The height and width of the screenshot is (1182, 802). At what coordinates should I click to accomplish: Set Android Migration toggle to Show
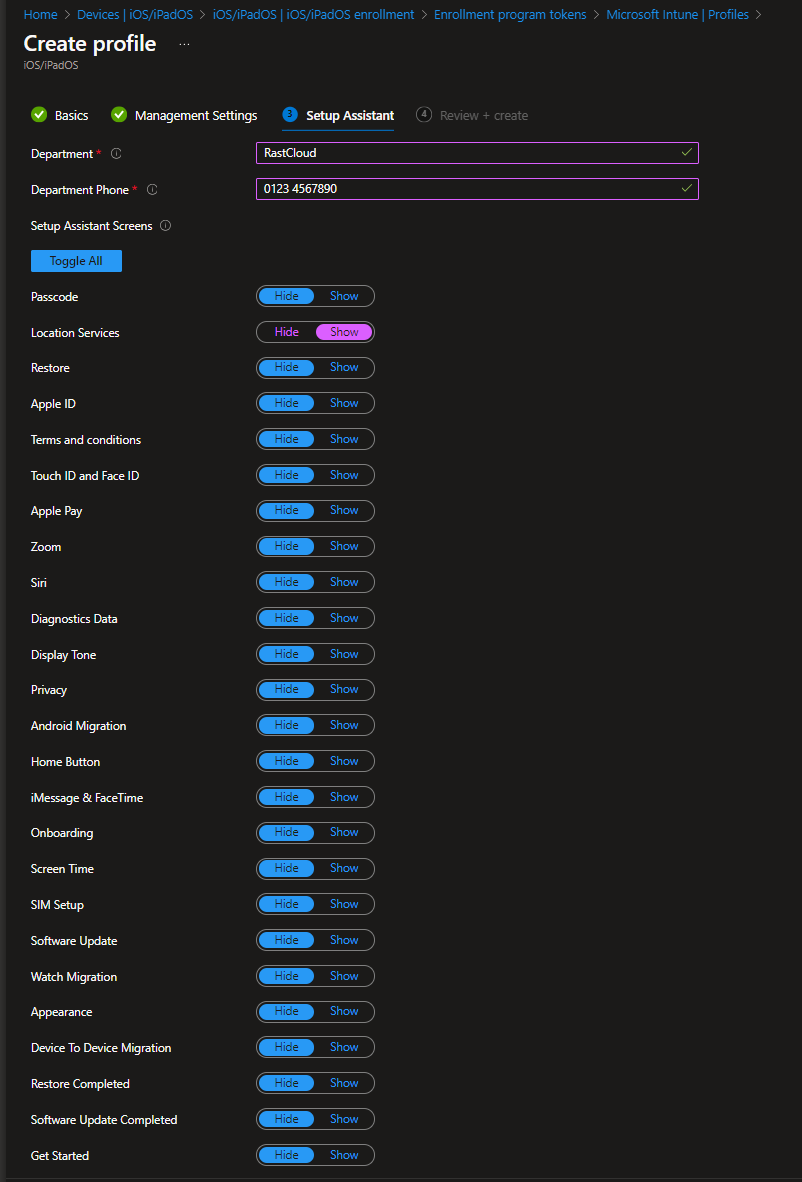344,725
